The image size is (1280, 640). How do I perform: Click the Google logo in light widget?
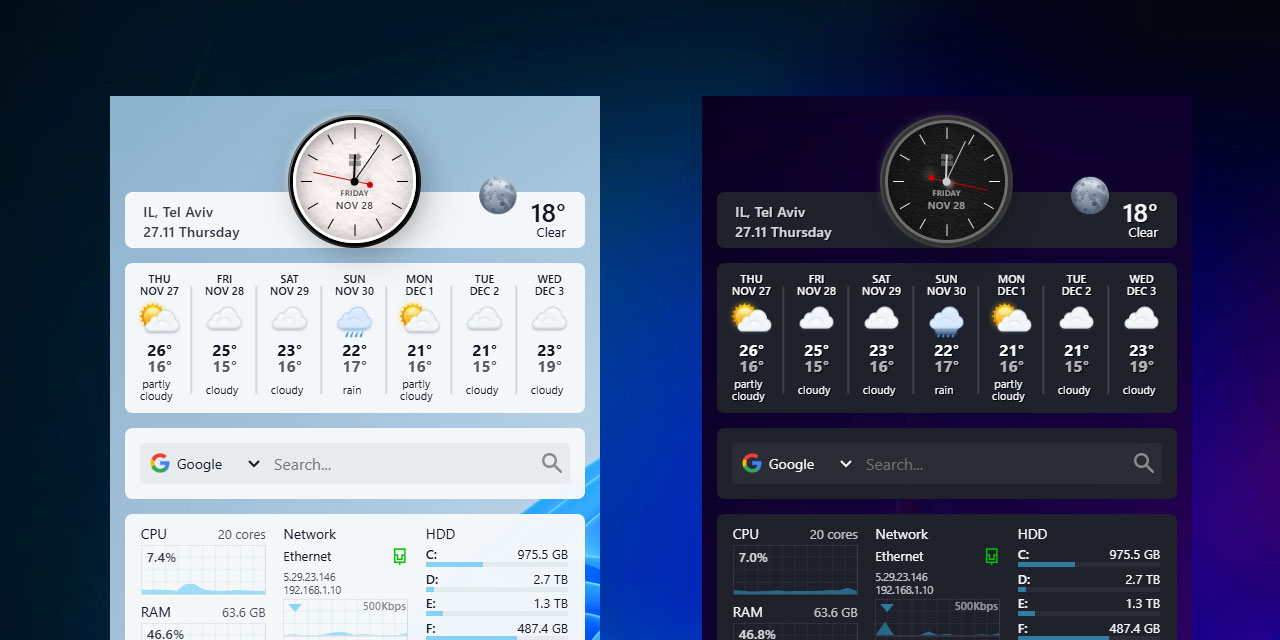coord(160,463)
